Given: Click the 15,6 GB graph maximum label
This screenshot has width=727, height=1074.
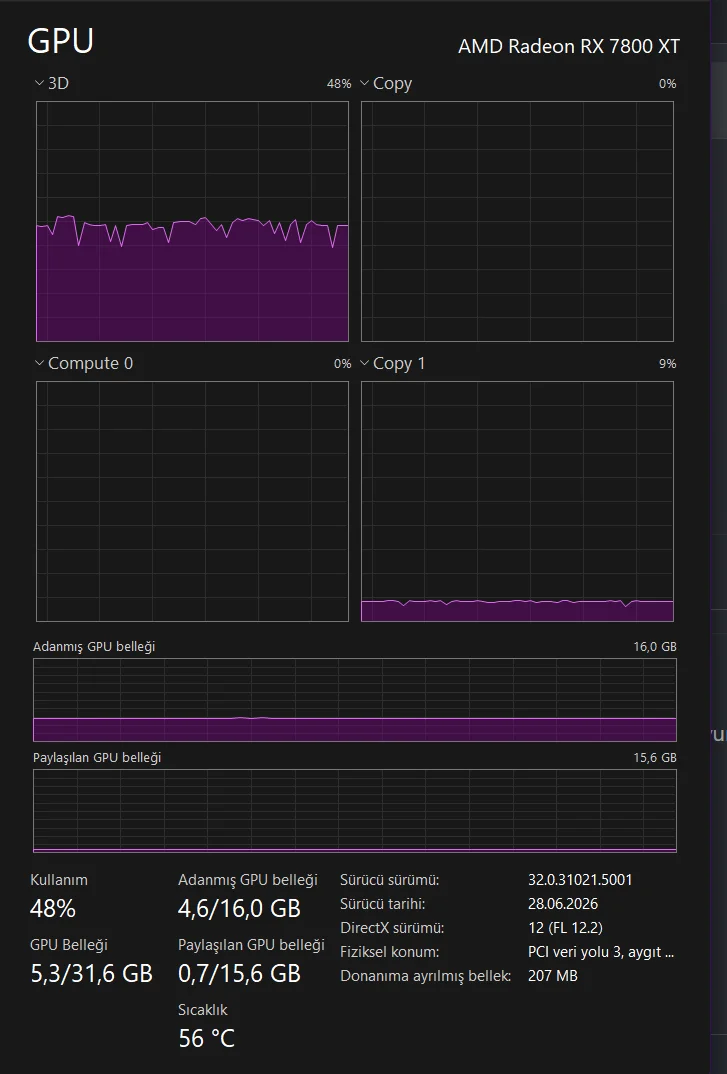Looking at the screenshot, I should point(654,758).
